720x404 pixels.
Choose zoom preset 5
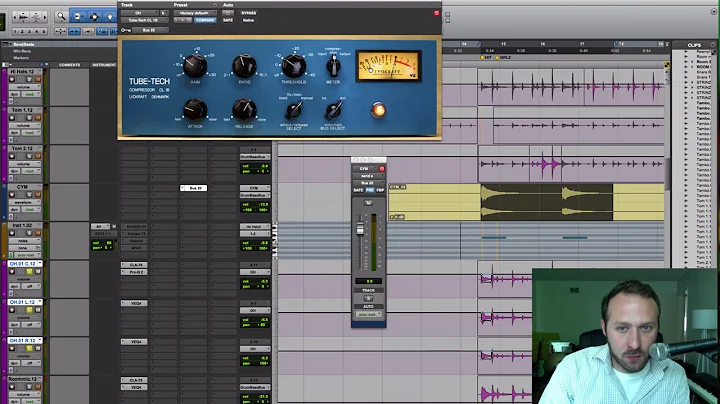point(44,31)
